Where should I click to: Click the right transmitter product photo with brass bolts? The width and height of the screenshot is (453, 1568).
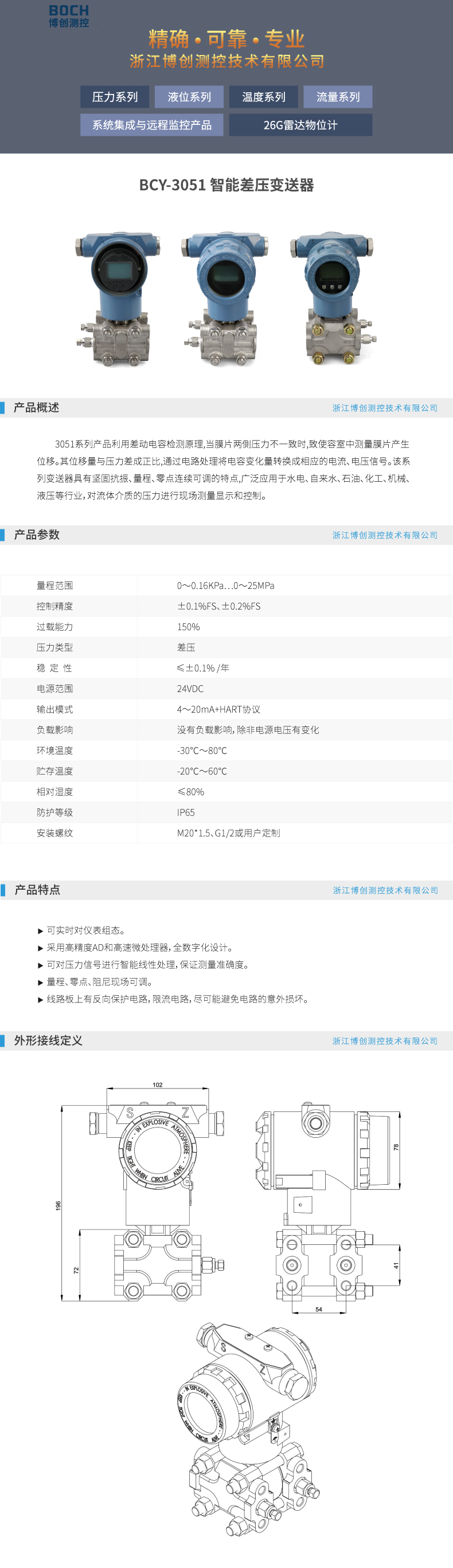[x=332, y=298]
